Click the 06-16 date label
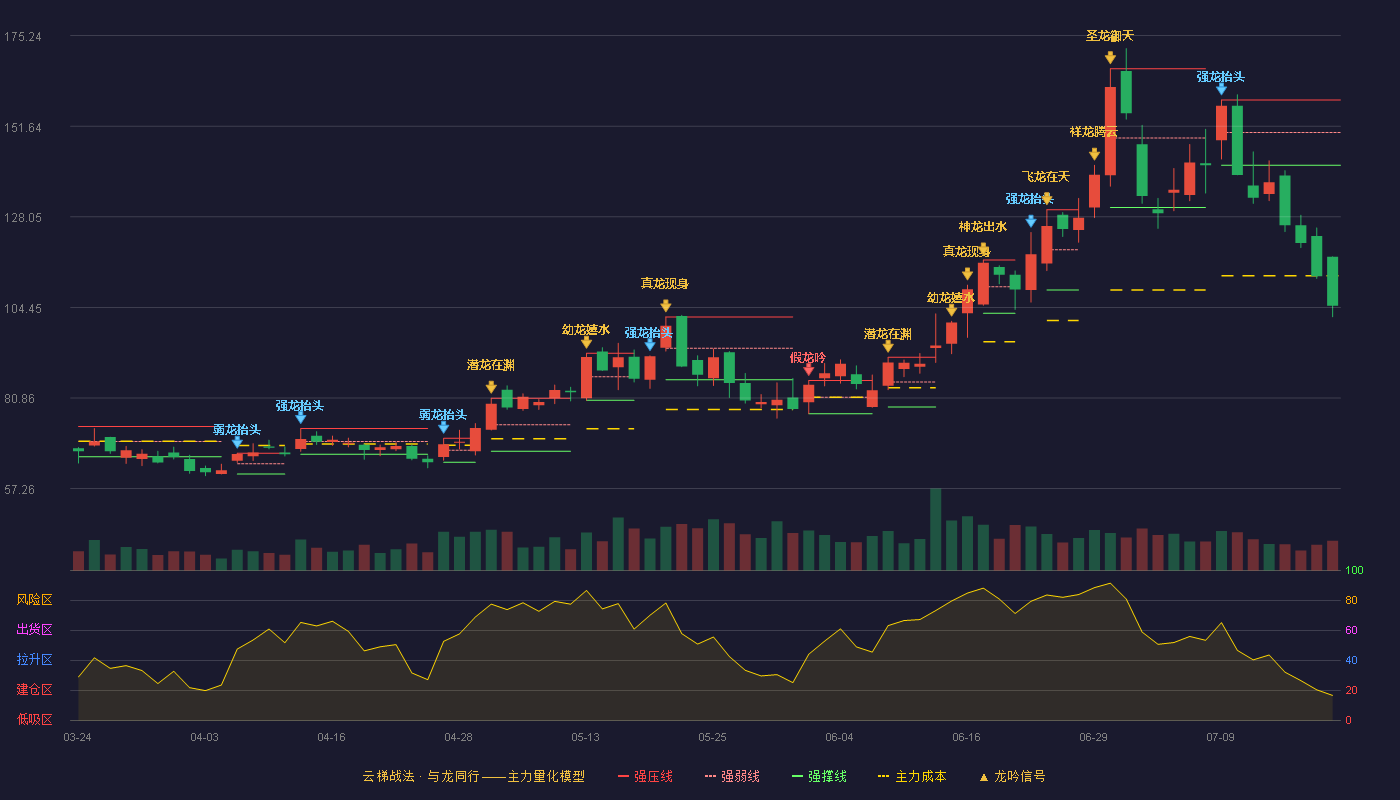This screenshot has height=800, width=1400. 966,737
